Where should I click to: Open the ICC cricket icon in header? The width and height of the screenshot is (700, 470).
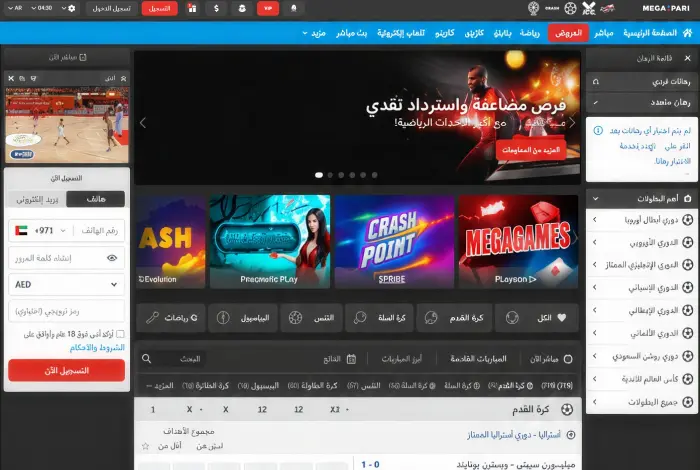(589, 8)
